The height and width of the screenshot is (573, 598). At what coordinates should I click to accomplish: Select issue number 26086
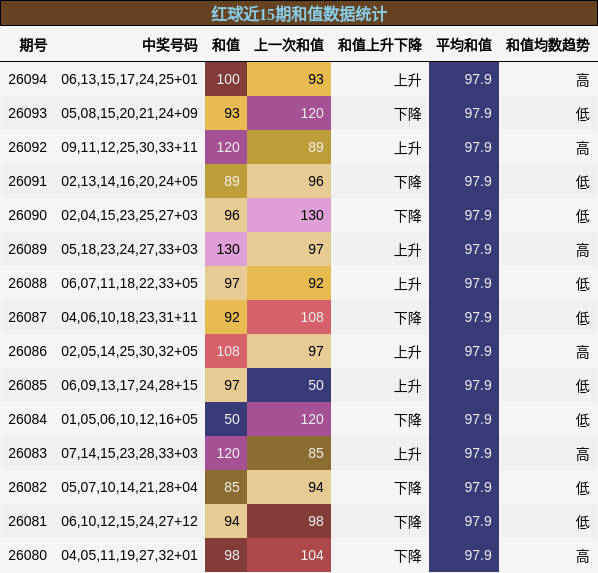click(x=27, y=351)
